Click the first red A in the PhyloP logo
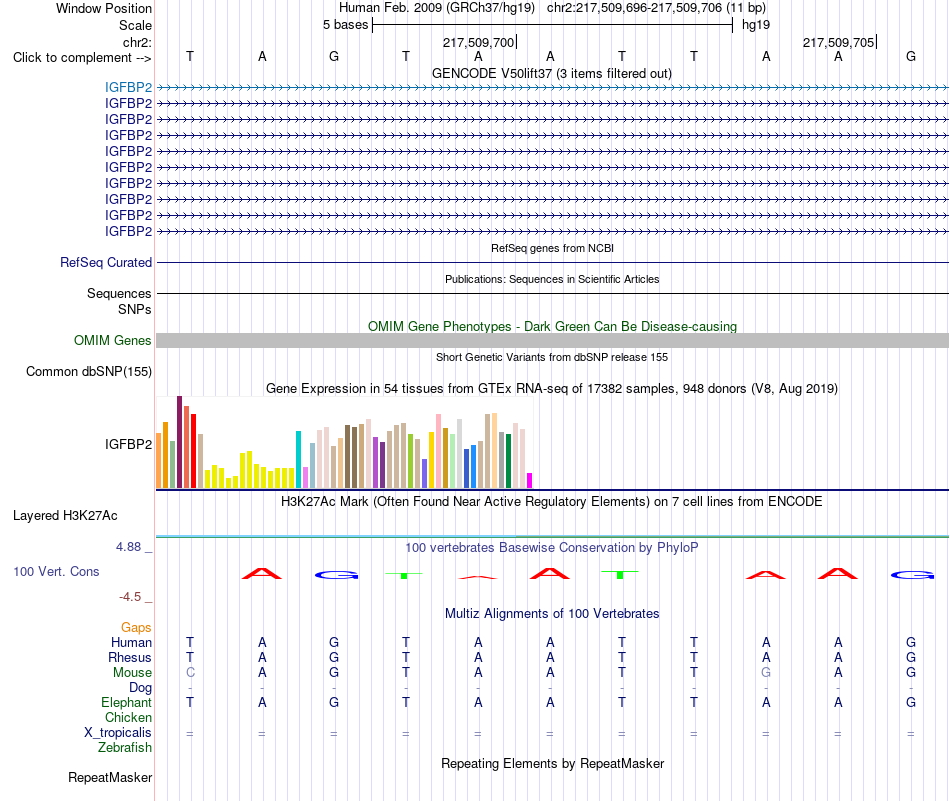The height and width of the screenshot is (801, 950). click(x=262, y=573)
